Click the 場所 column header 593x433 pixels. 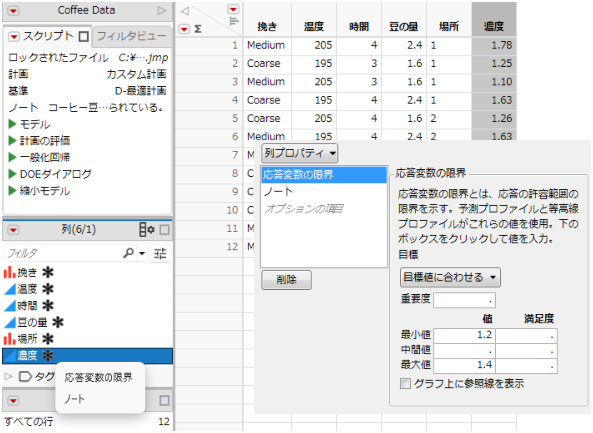[449, 26]
